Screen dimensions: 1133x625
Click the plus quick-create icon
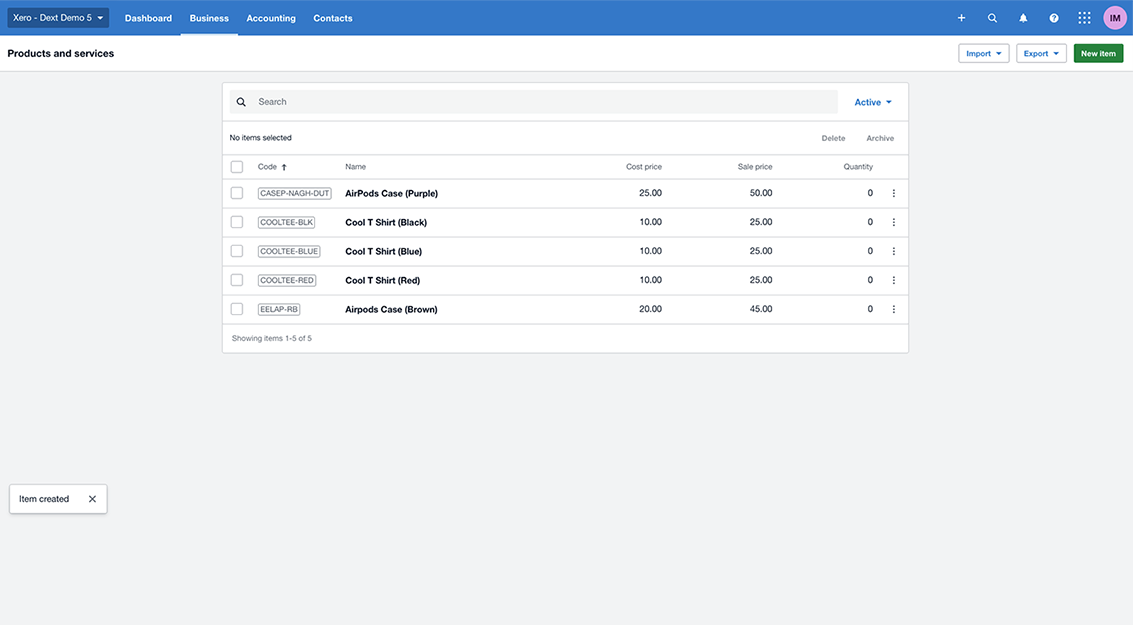click(961, 18)
